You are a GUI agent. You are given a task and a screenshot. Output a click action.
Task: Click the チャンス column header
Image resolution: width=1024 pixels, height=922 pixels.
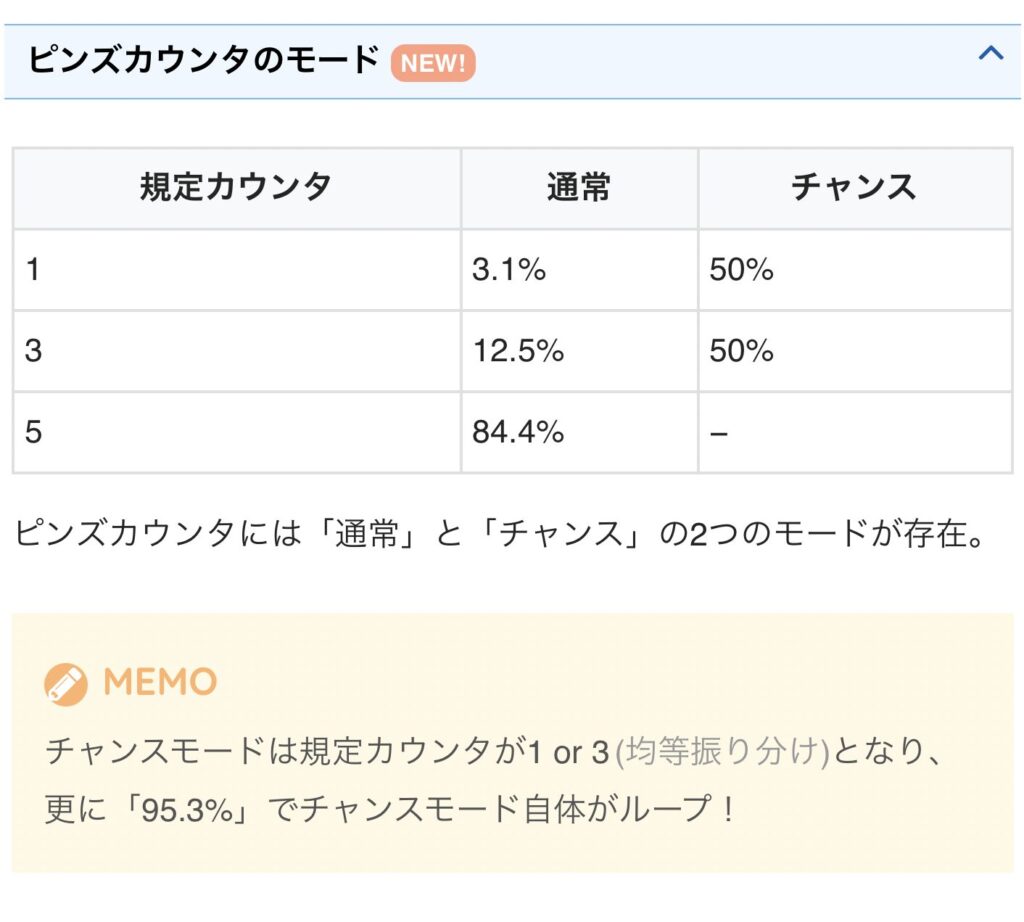click(x=855, y=188)
